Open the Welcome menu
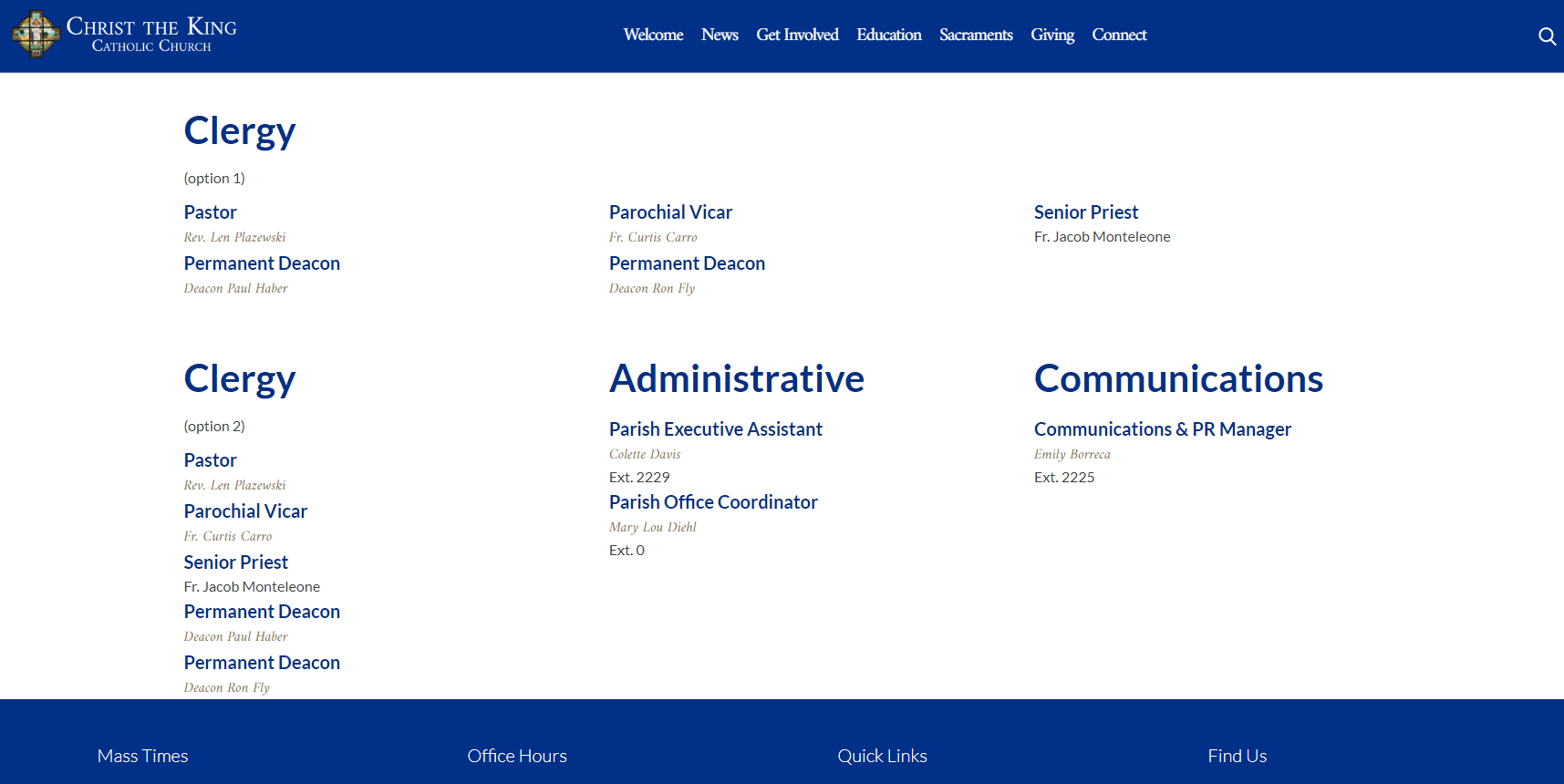 pos(653,35)
